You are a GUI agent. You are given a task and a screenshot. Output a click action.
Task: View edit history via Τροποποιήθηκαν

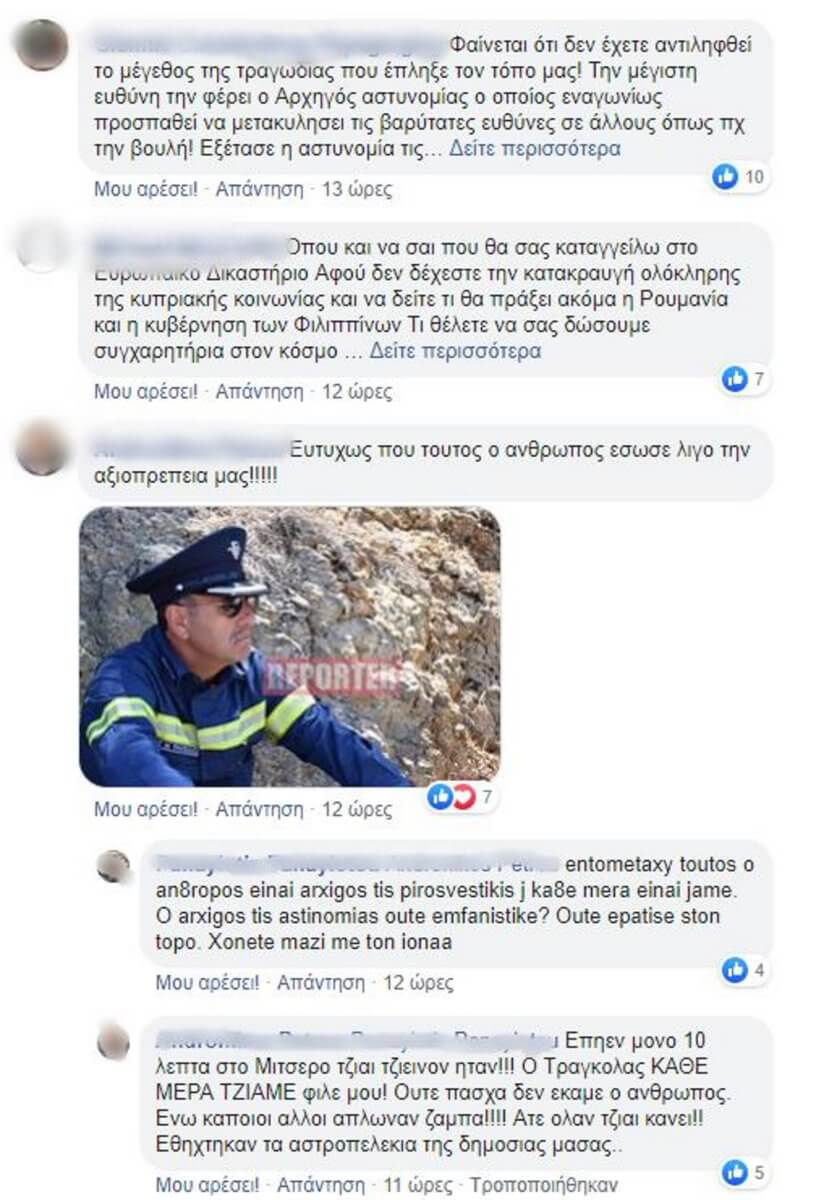coord(535,1183)
